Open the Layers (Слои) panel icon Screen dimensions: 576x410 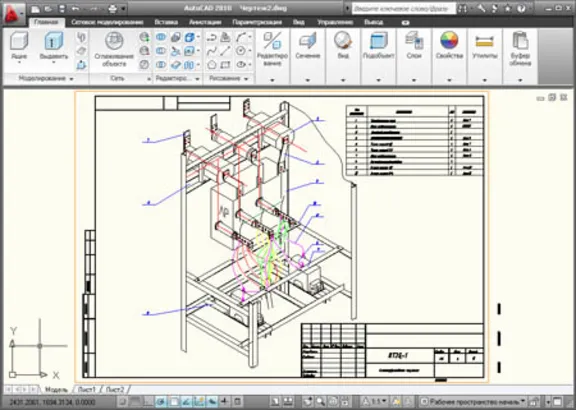[x=414, y=40]
